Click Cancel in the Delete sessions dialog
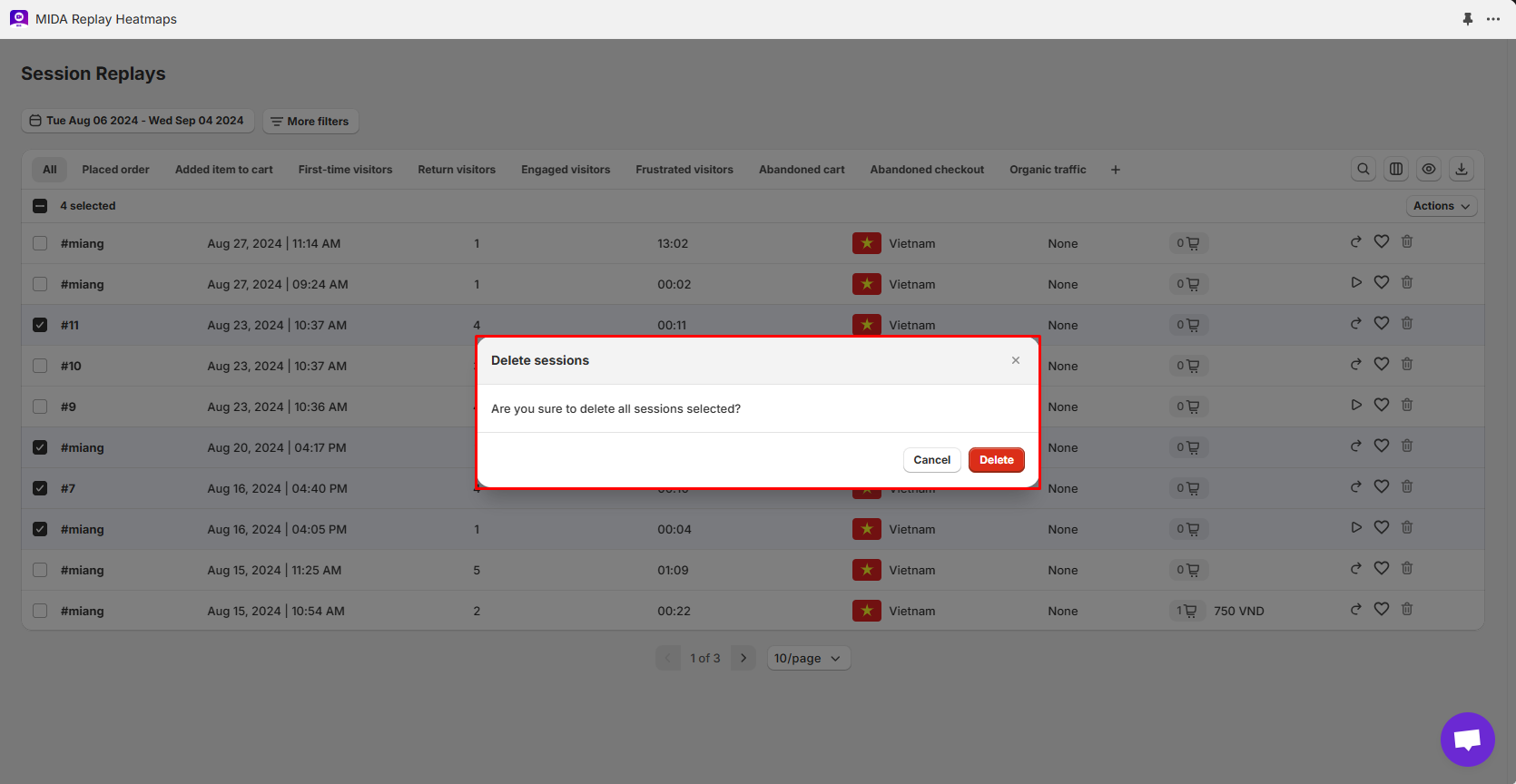Viewport: 1516px width, 784px height. tap(931, 460)
